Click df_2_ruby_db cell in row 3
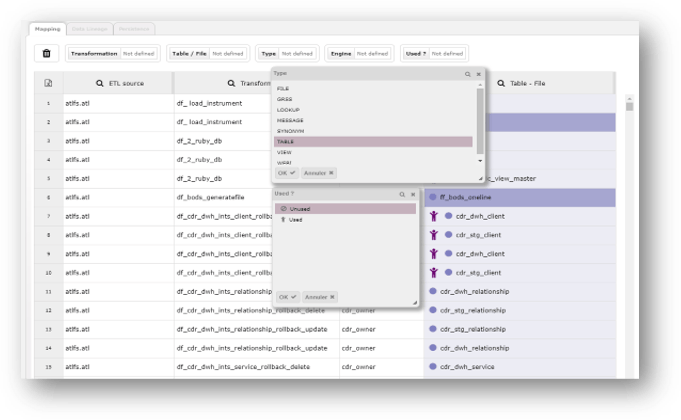 pos(224,141)
